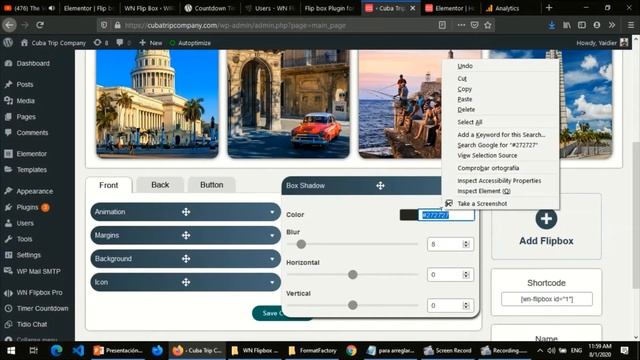
Task: Open Firefox downloads arrow
Action: coord(551,25)
